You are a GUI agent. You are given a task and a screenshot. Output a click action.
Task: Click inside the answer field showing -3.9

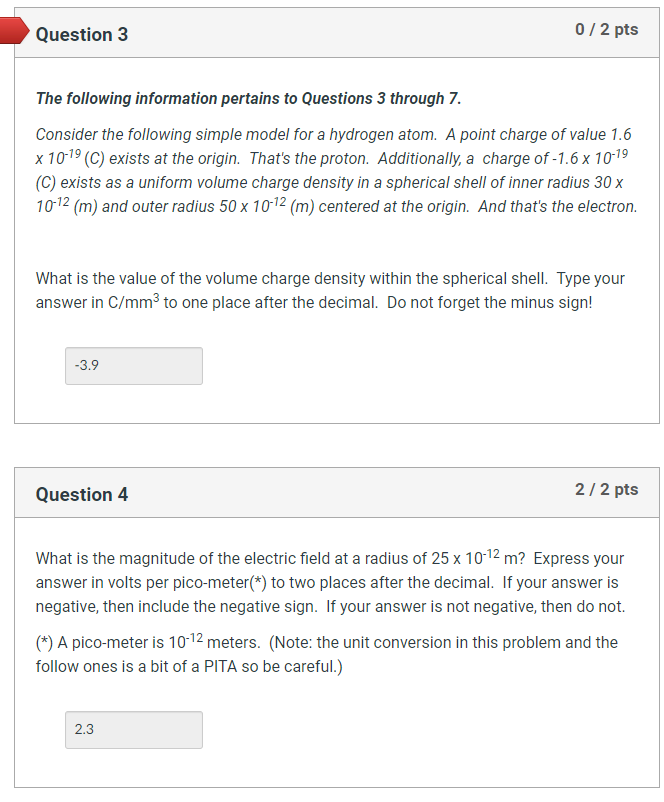(133, 365)
